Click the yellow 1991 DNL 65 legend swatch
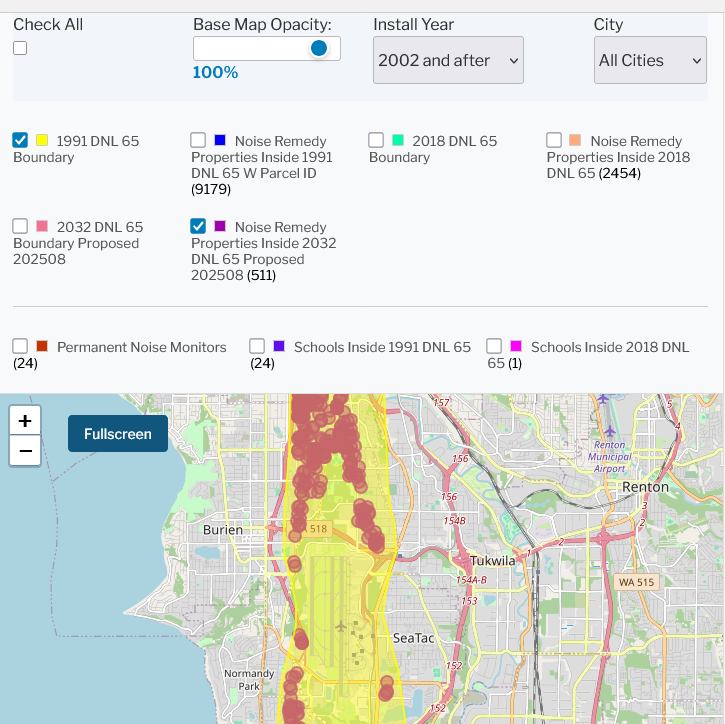725x724 pixels. pos(42,141)
